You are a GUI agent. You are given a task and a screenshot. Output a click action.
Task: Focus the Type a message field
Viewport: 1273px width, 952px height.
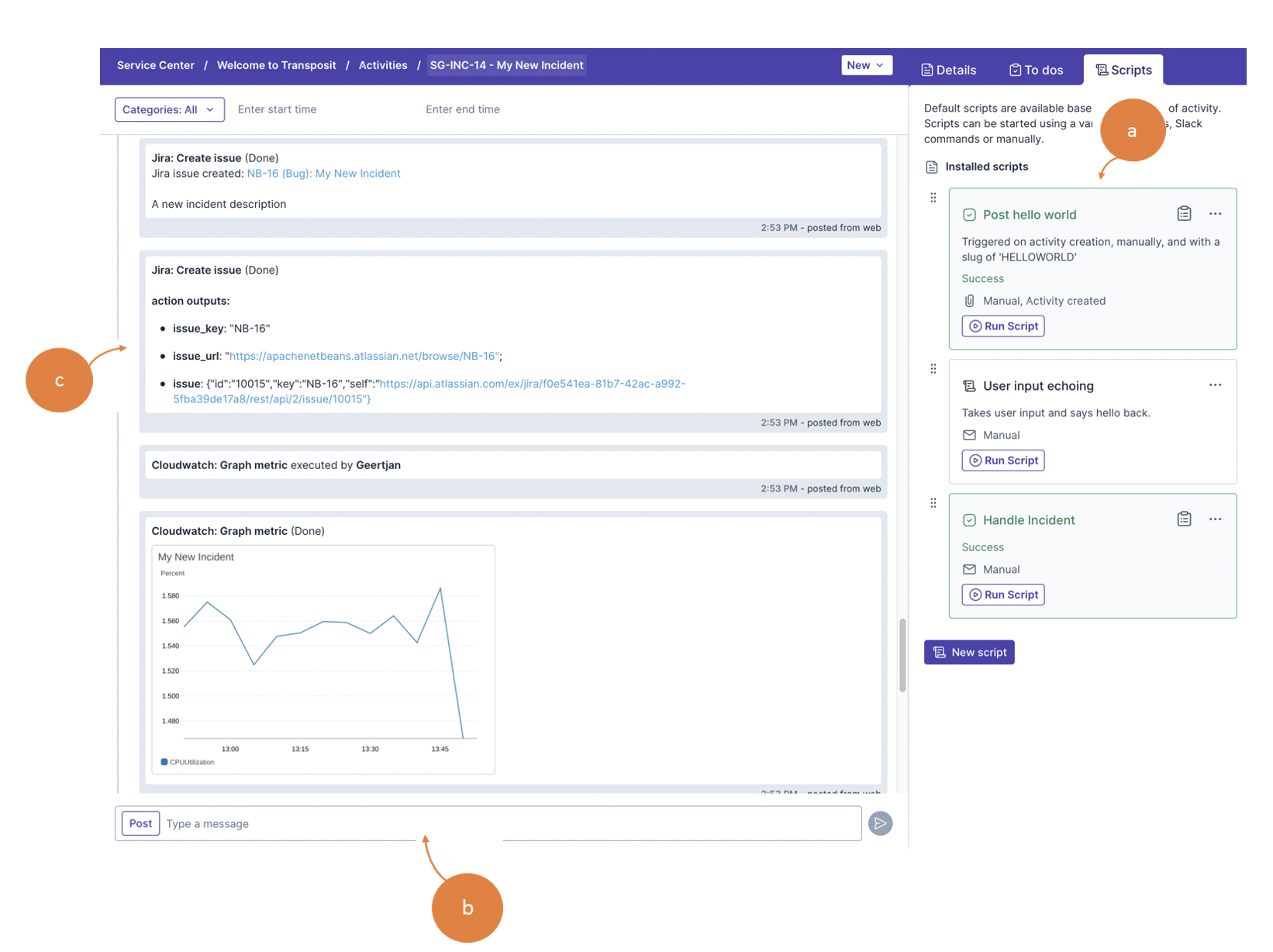coord(512,823)
